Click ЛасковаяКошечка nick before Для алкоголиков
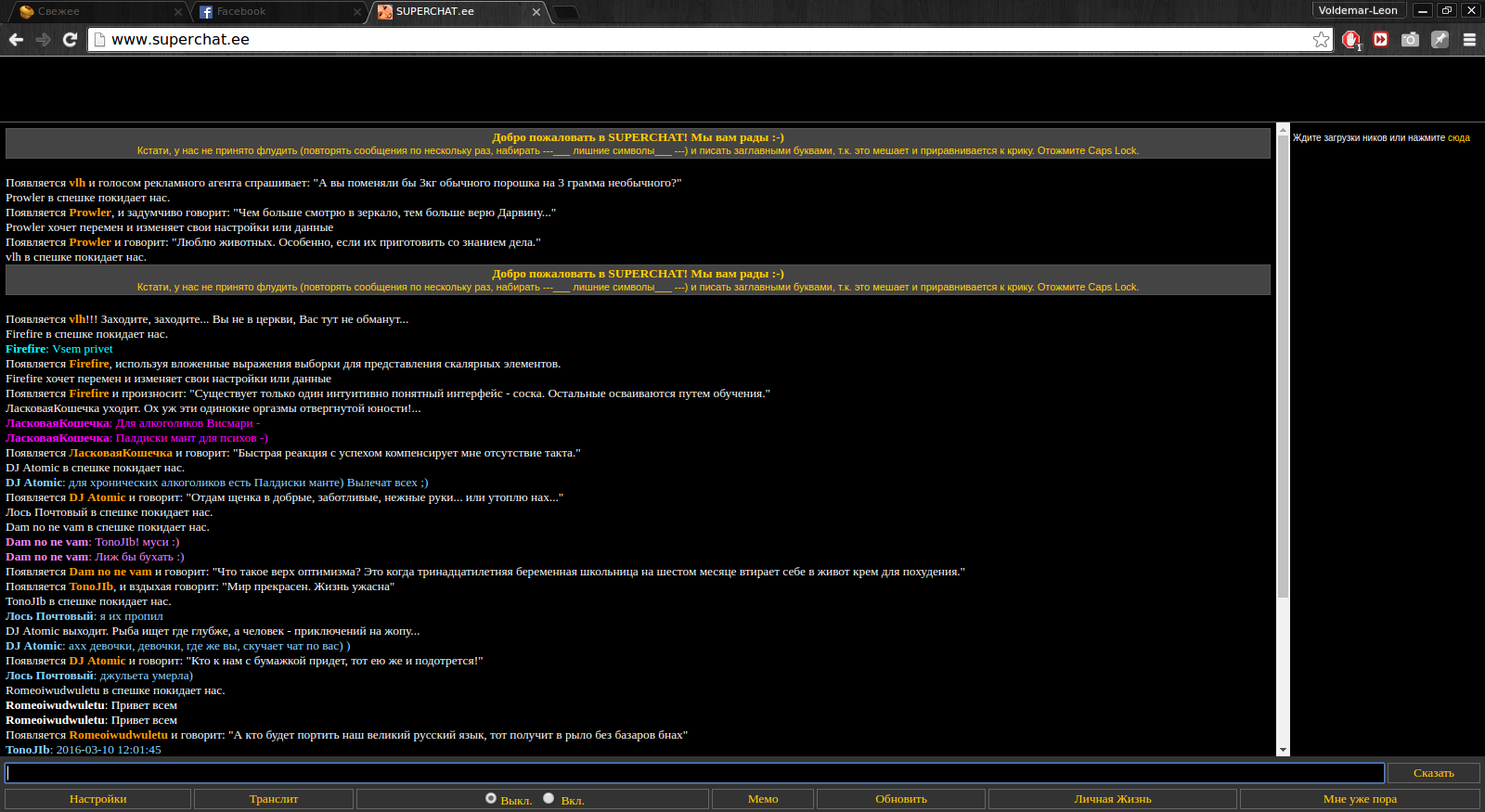 click(58, 423)
